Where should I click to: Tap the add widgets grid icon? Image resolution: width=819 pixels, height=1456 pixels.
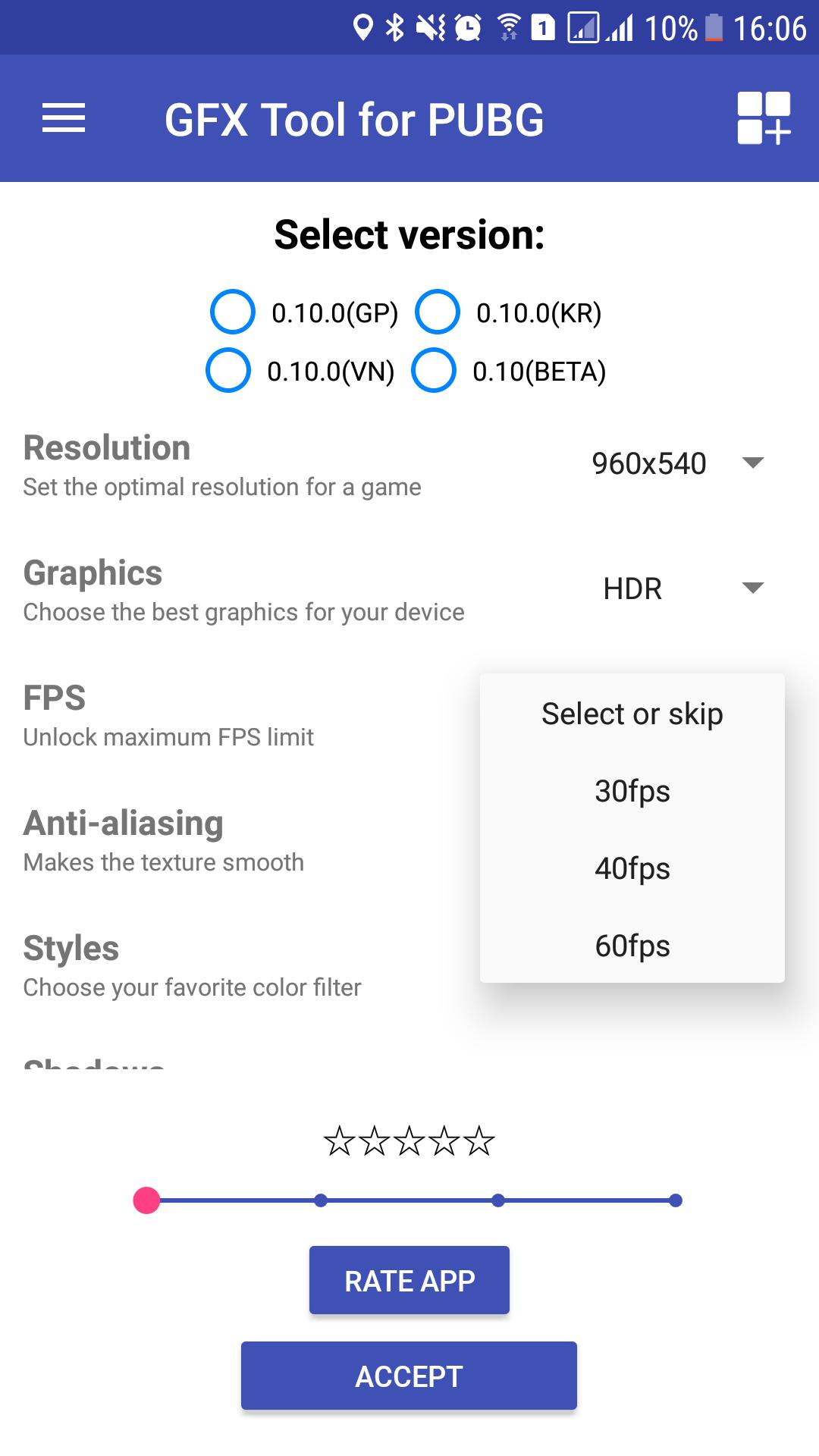pos(764,118)
